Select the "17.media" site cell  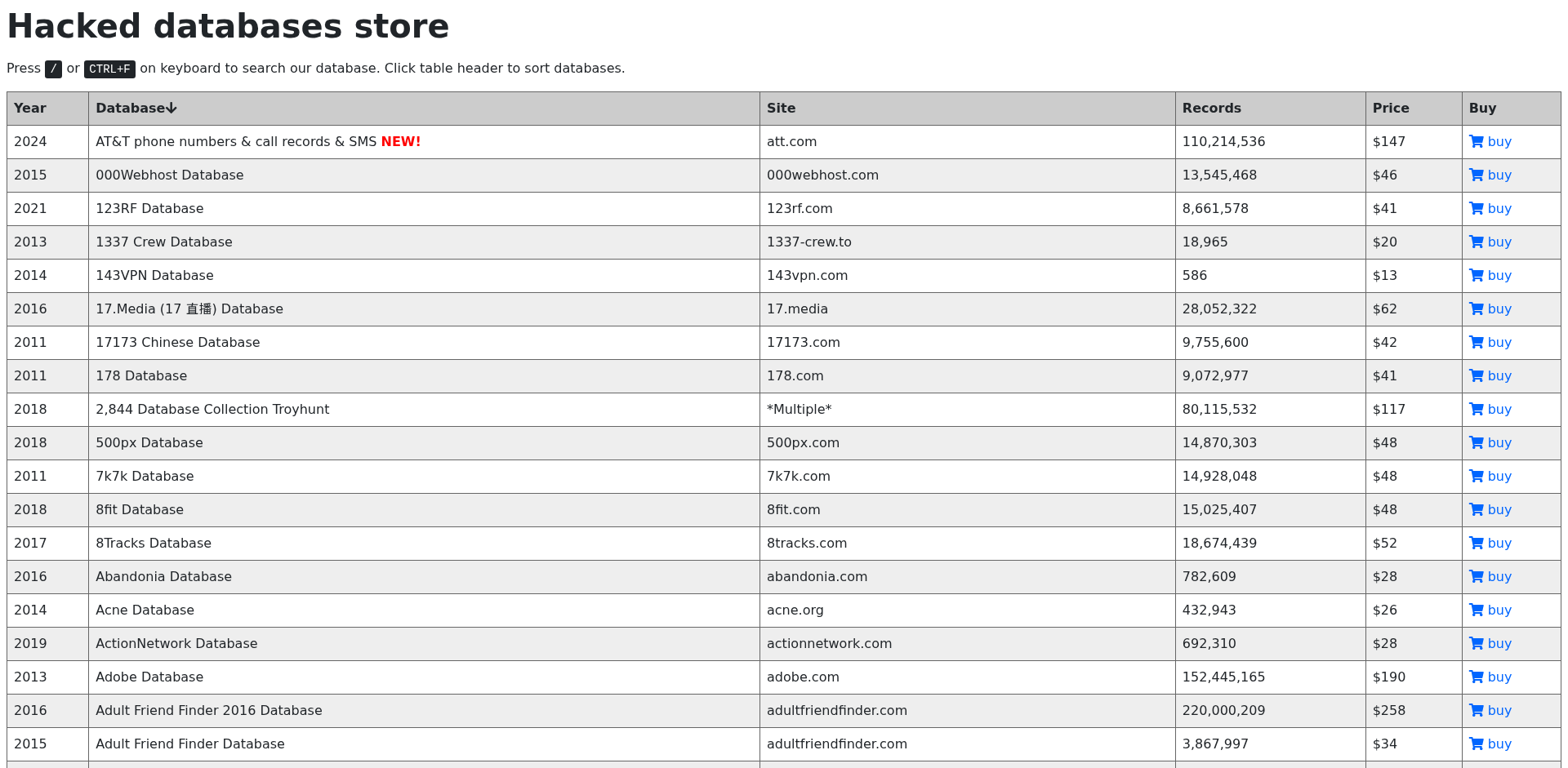(967, 309)
